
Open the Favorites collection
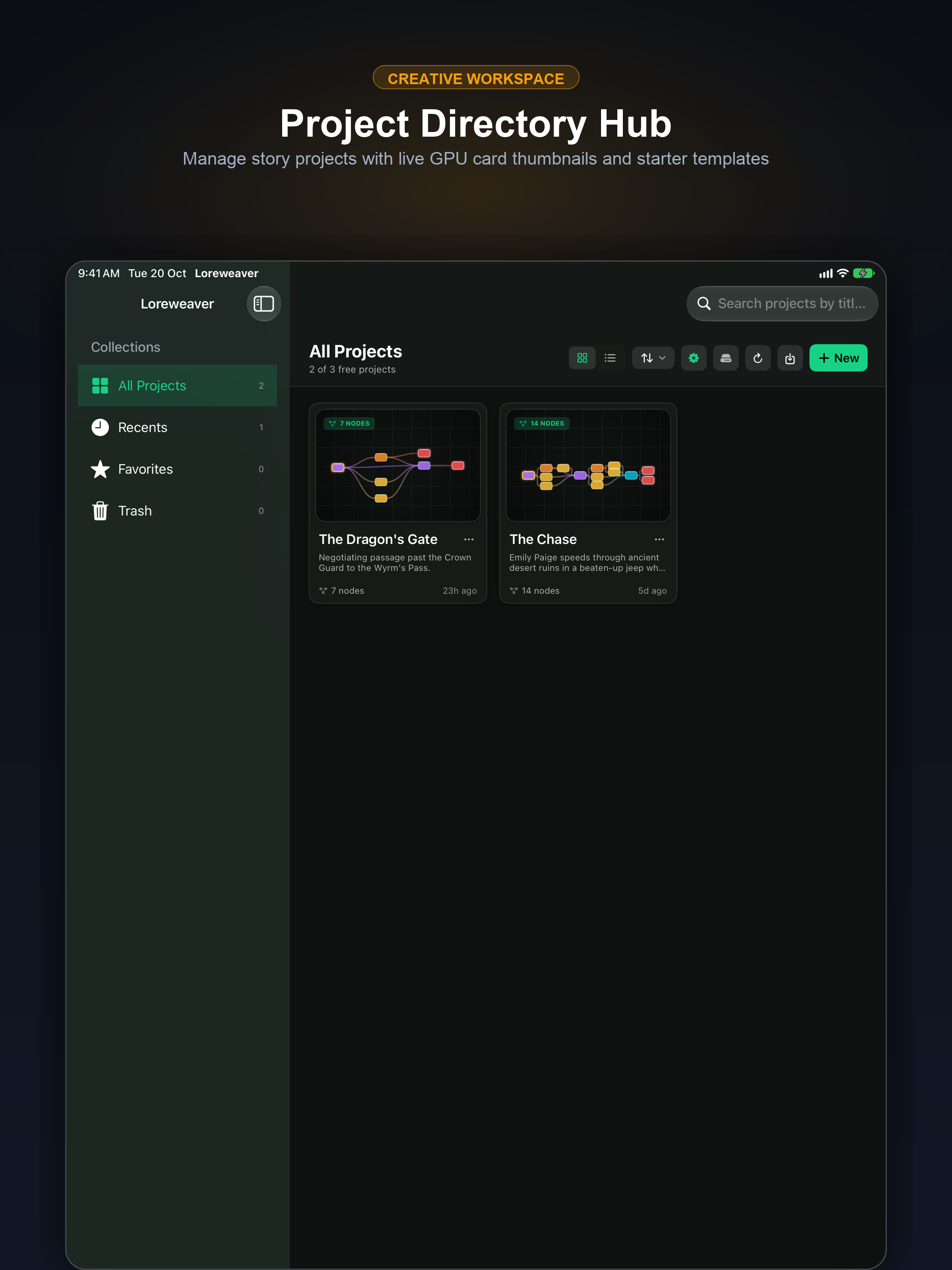[178, 469]
